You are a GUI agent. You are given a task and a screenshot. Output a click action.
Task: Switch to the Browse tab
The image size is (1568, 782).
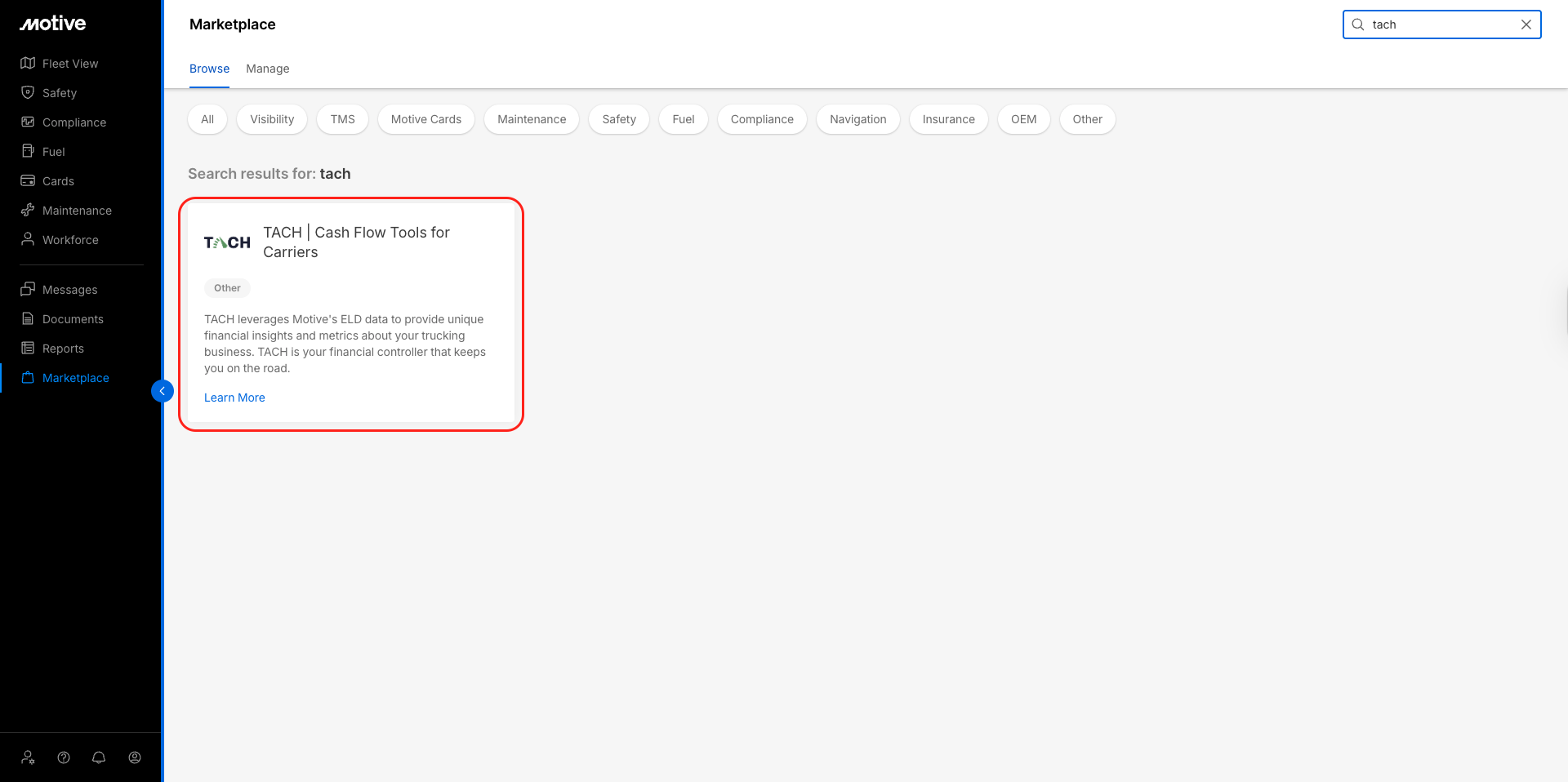coord(209,69)
